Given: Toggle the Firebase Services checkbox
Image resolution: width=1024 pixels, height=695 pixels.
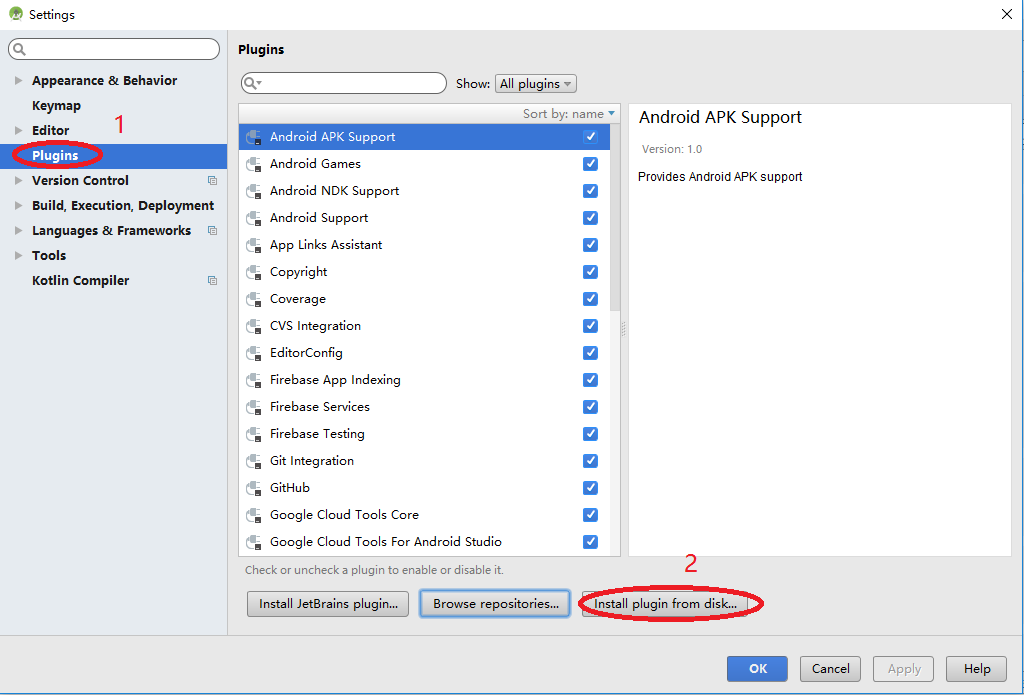Looking at the screenshot, I should (590, 407).
